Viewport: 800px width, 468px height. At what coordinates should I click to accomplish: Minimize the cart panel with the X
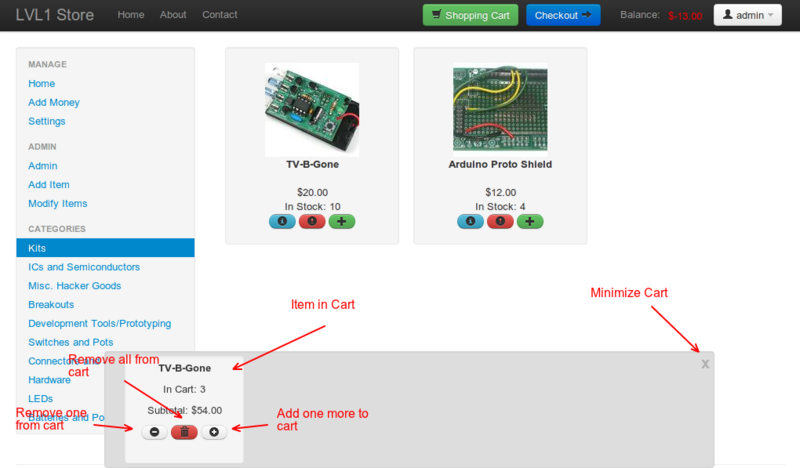[705, 364]
